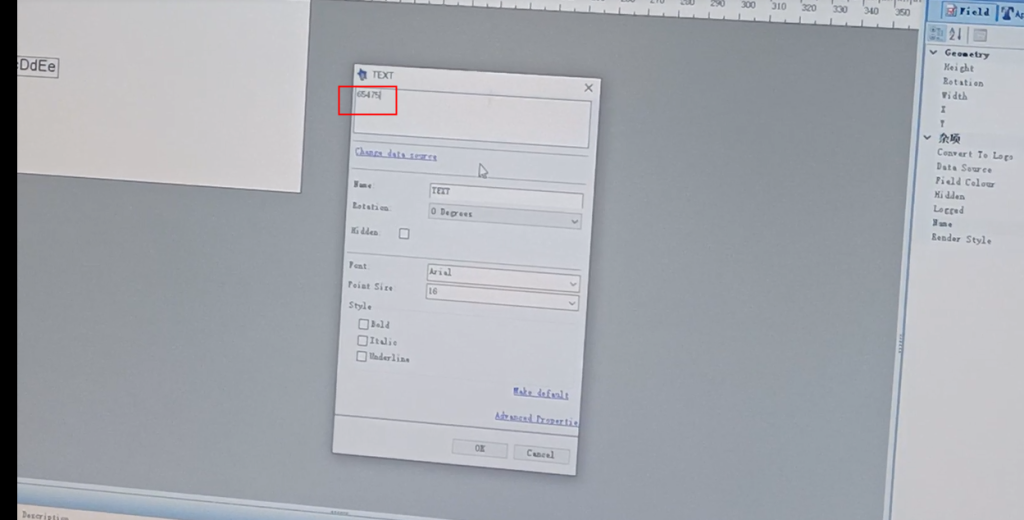The image size is (1024, 520).
Task: Open the Advanced Properties link
Action: click(x=535, y=418)
